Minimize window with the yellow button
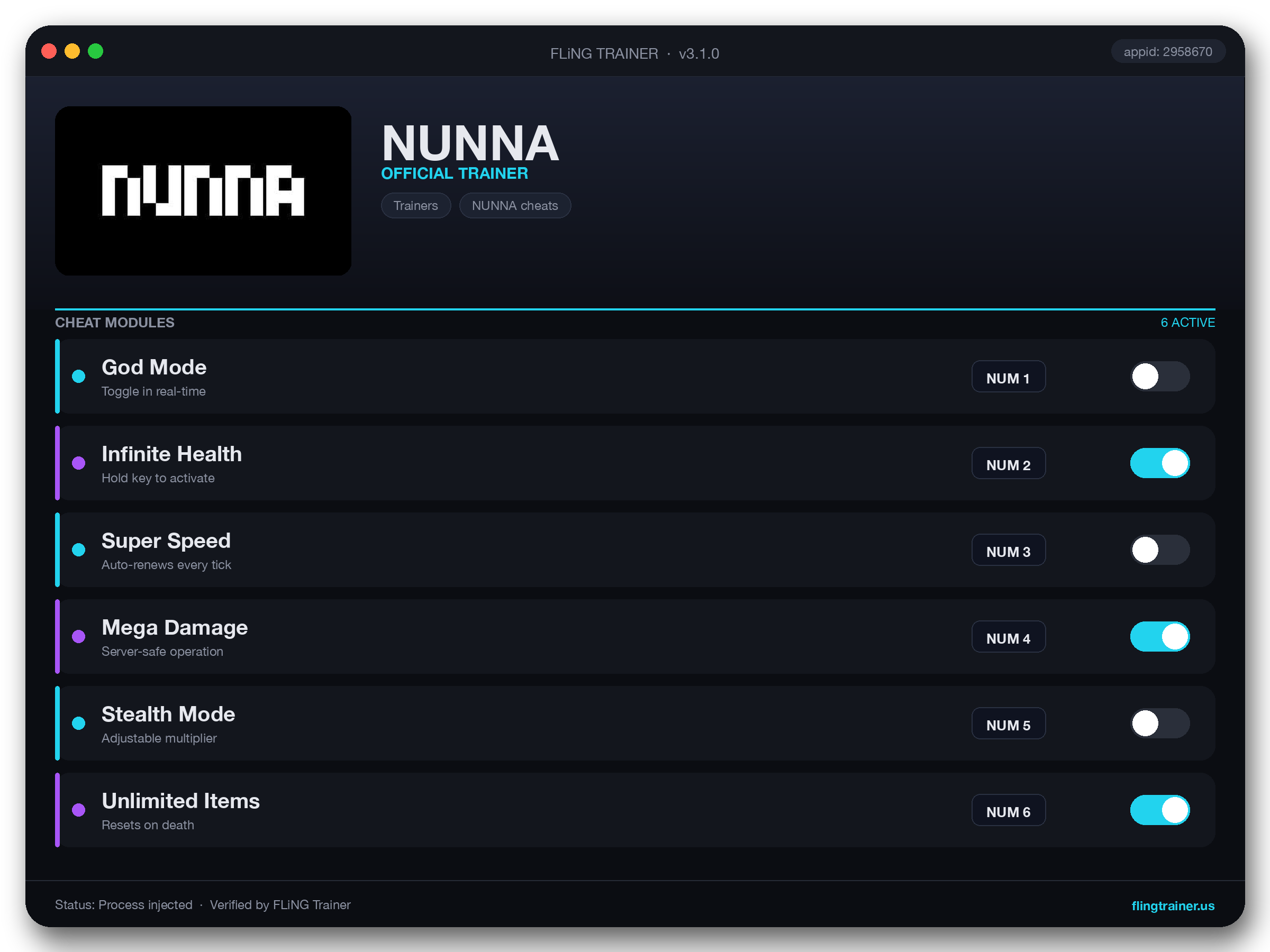 (x=72, y=51)
